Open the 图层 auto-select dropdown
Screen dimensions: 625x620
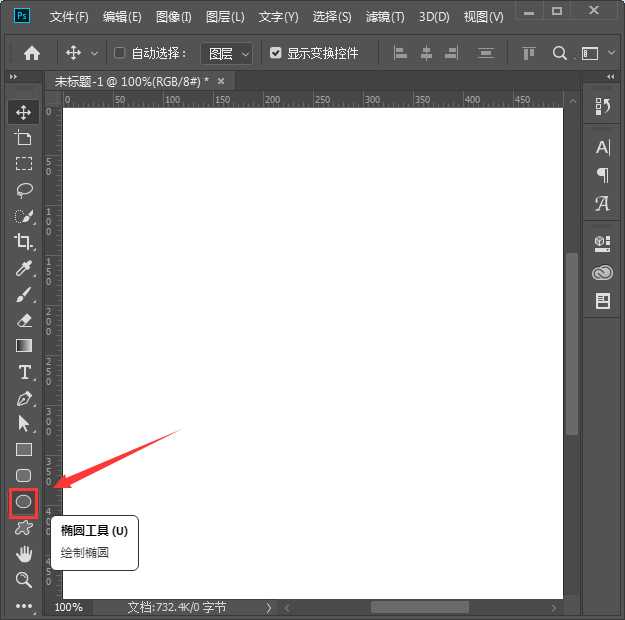(227, 53)
